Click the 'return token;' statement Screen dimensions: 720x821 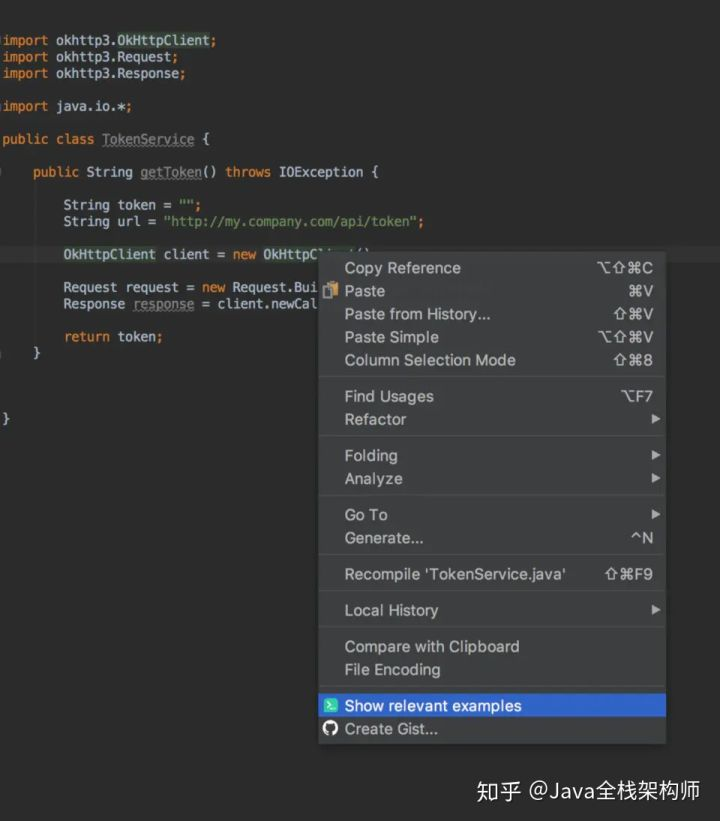pos(113,337)
